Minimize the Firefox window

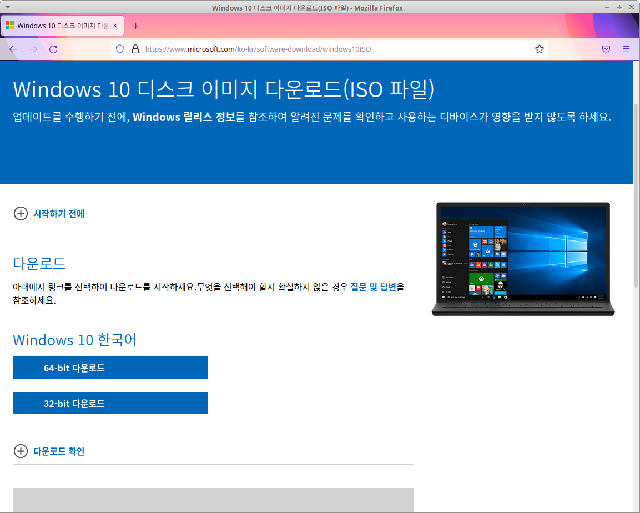point(607,7)
